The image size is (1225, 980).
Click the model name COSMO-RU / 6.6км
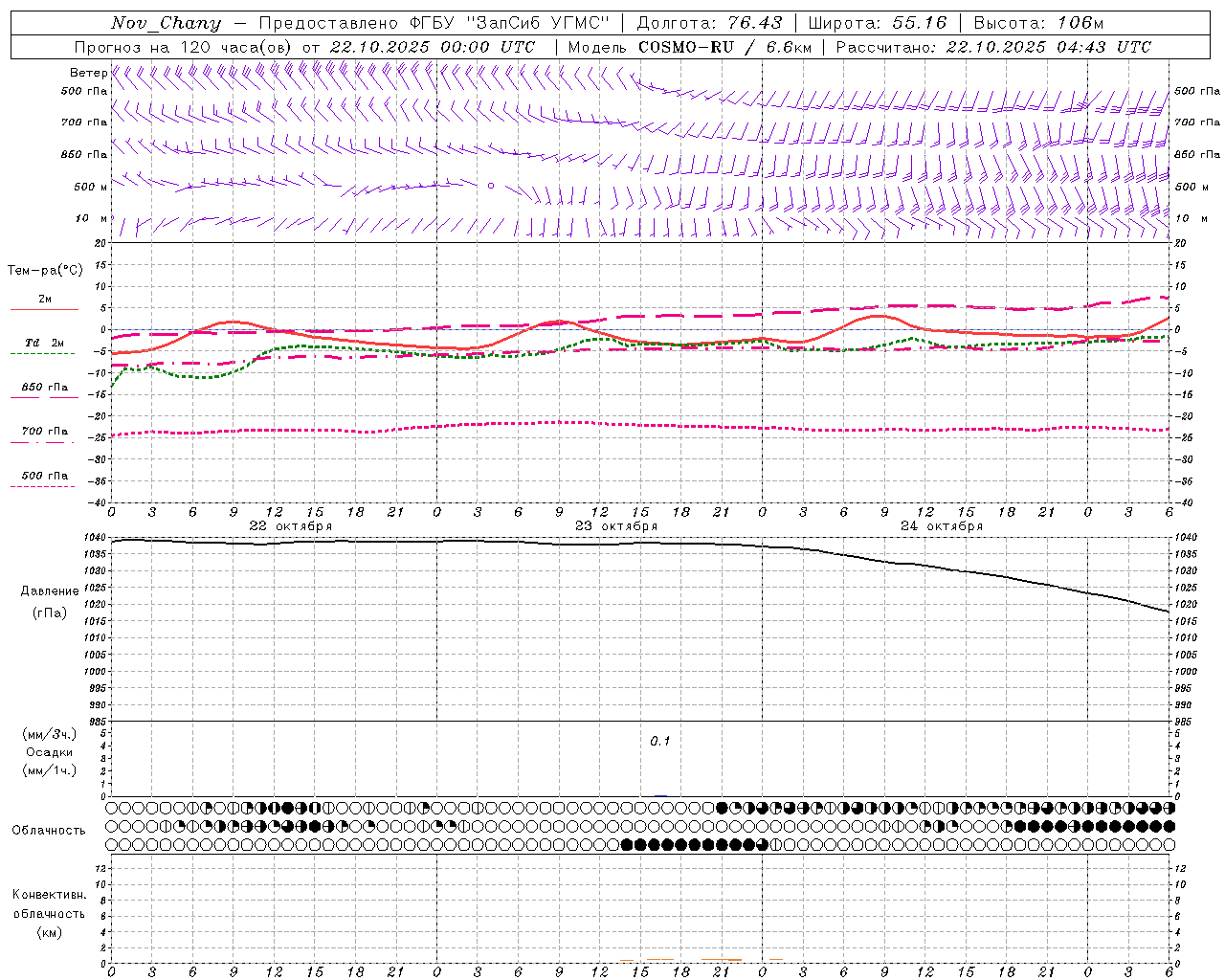724,47
